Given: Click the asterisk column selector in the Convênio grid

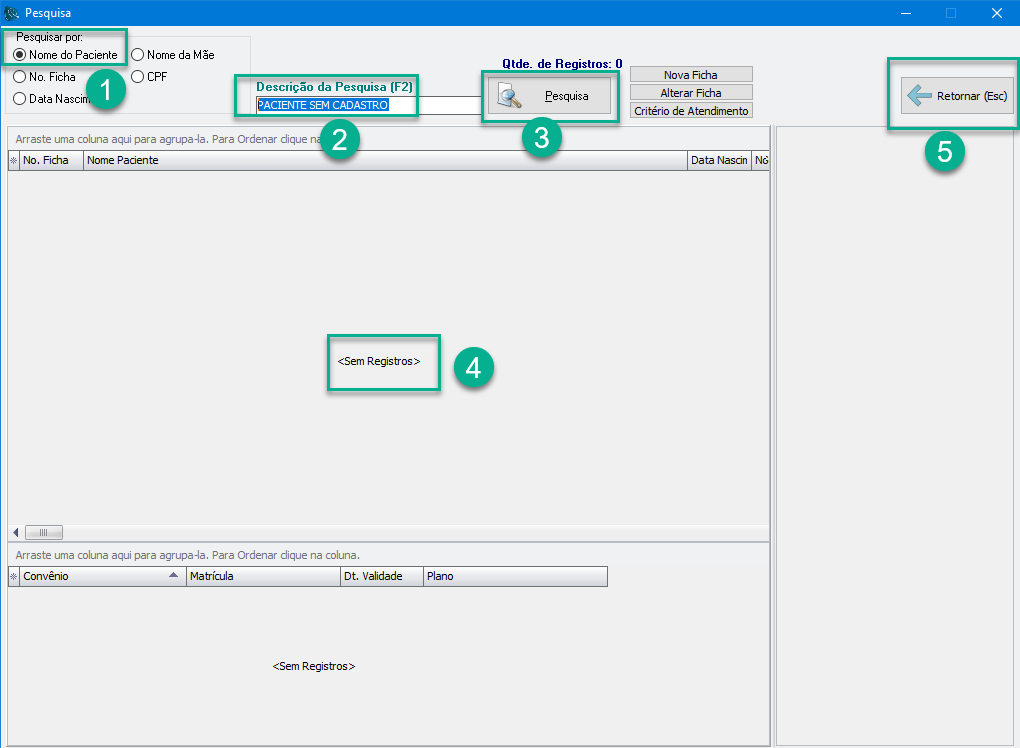Looking at the screenshot, I should (13, 576).
